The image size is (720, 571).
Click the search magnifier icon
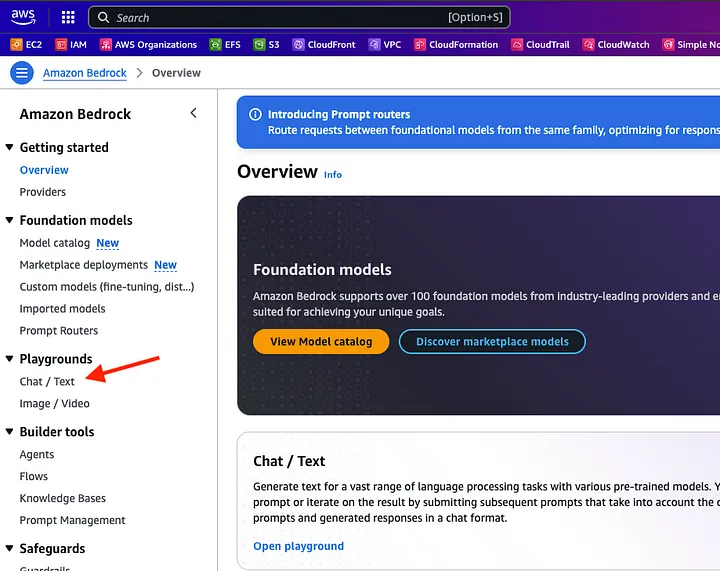tap(103, 17)
